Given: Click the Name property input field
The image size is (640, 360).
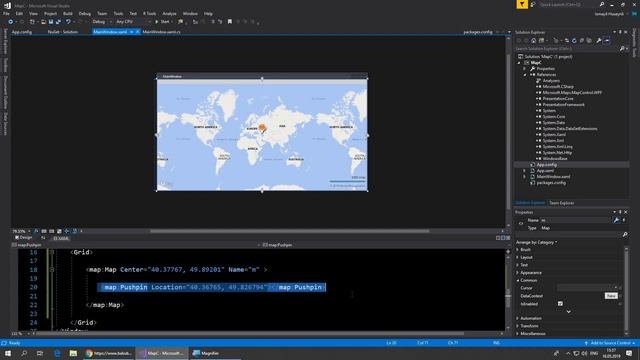Looking at the screenshot, I should tap(576, 220).
